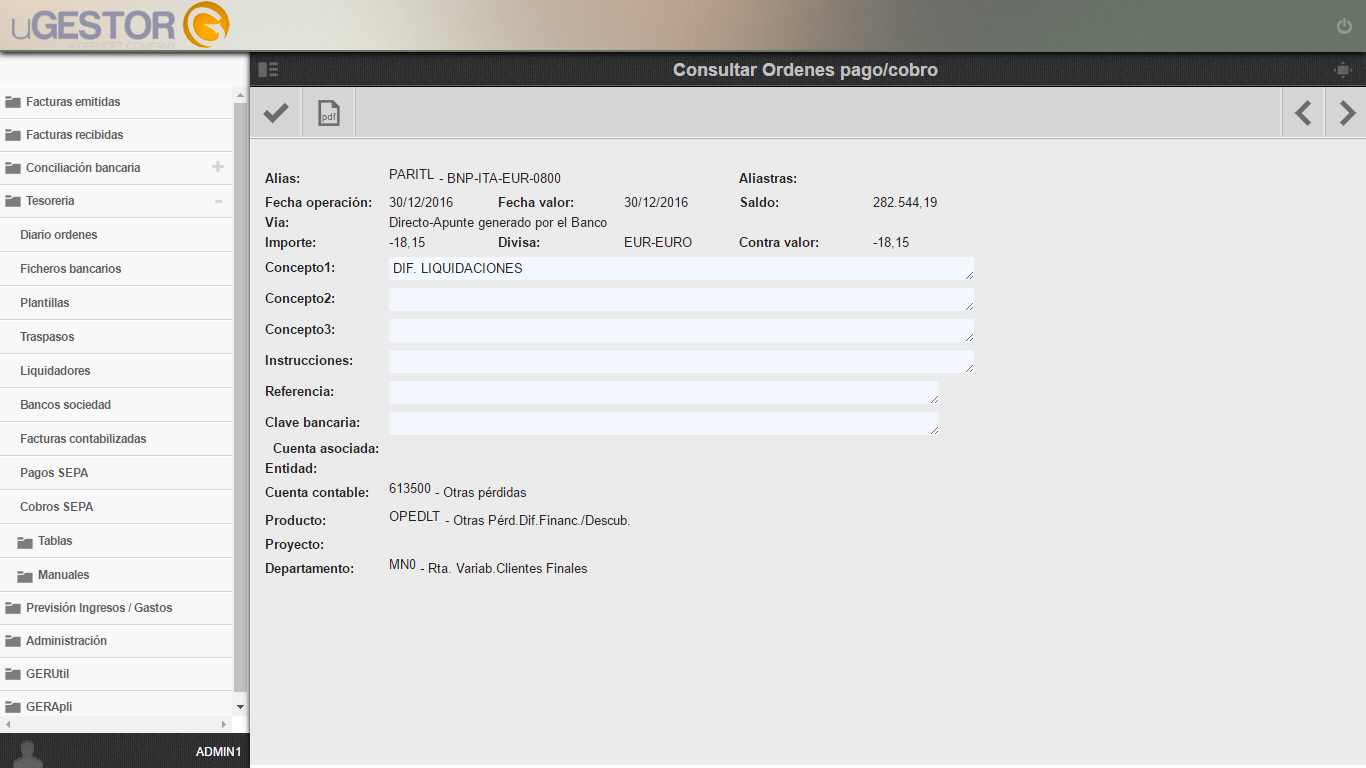This screenshot has width=1366, height=768.
Task: Click into the Clave bancaria field
Action: click(x=664, y=423)
